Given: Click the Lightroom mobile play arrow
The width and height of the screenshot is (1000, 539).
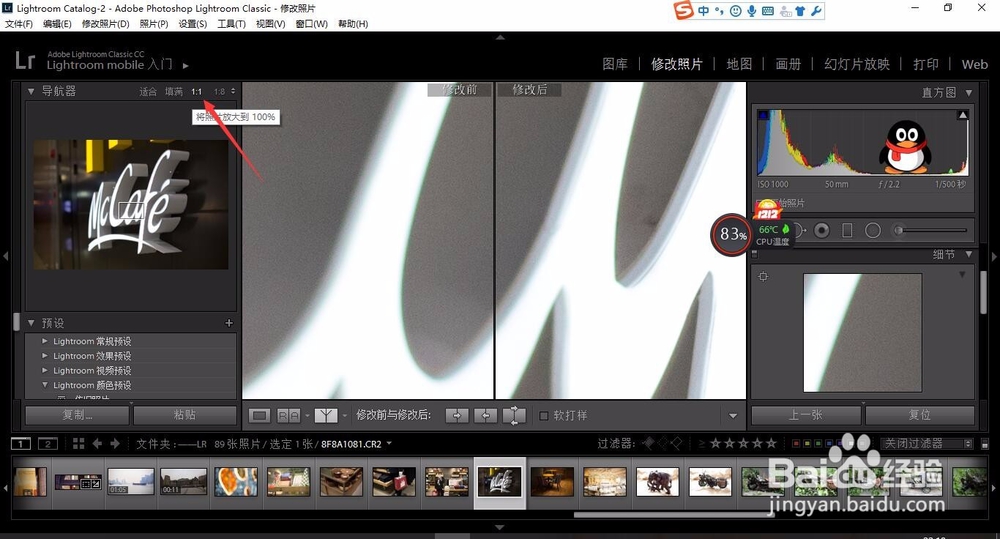Looking at the screenshot, I should 186,66.
